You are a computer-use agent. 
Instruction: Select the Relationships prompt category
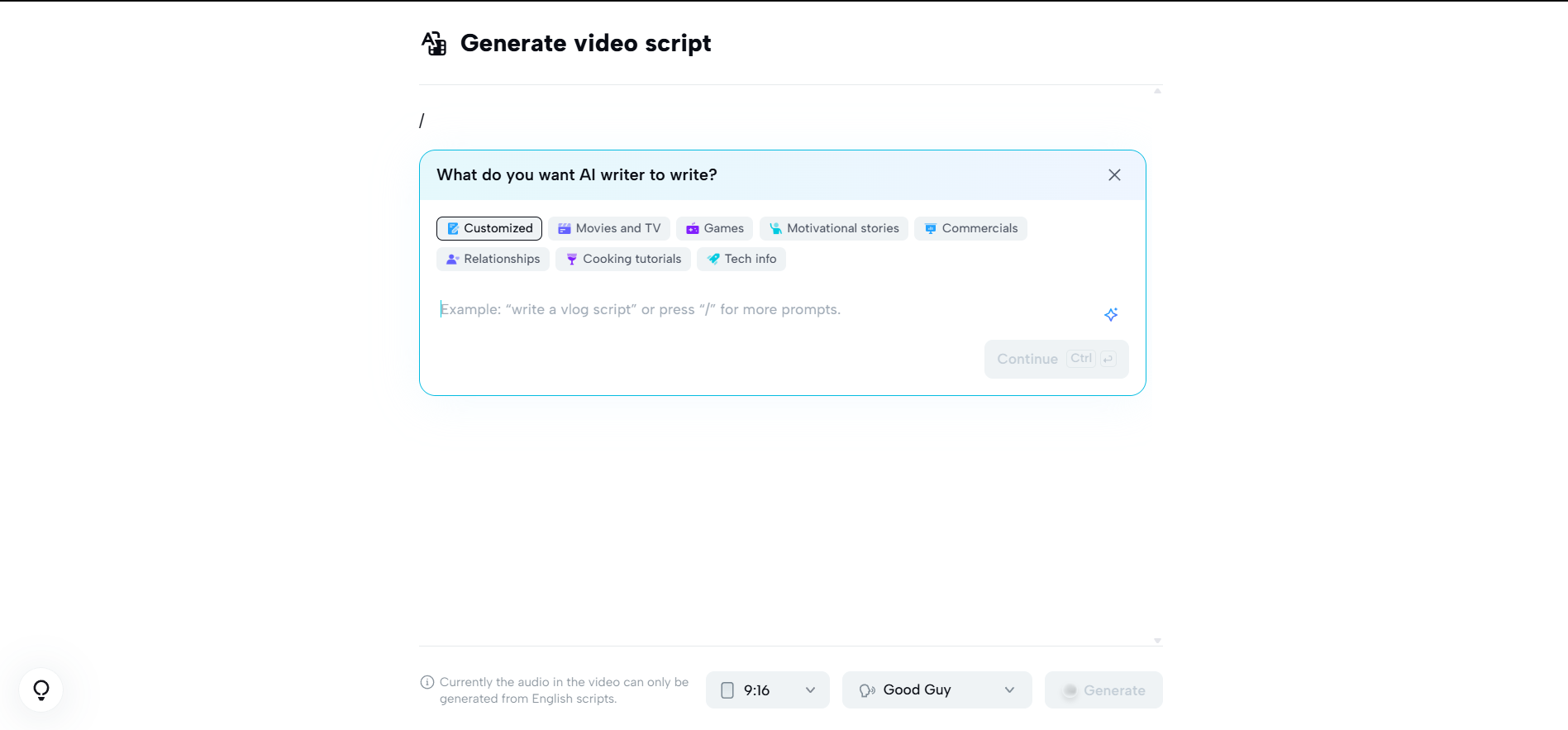(493, 259)
